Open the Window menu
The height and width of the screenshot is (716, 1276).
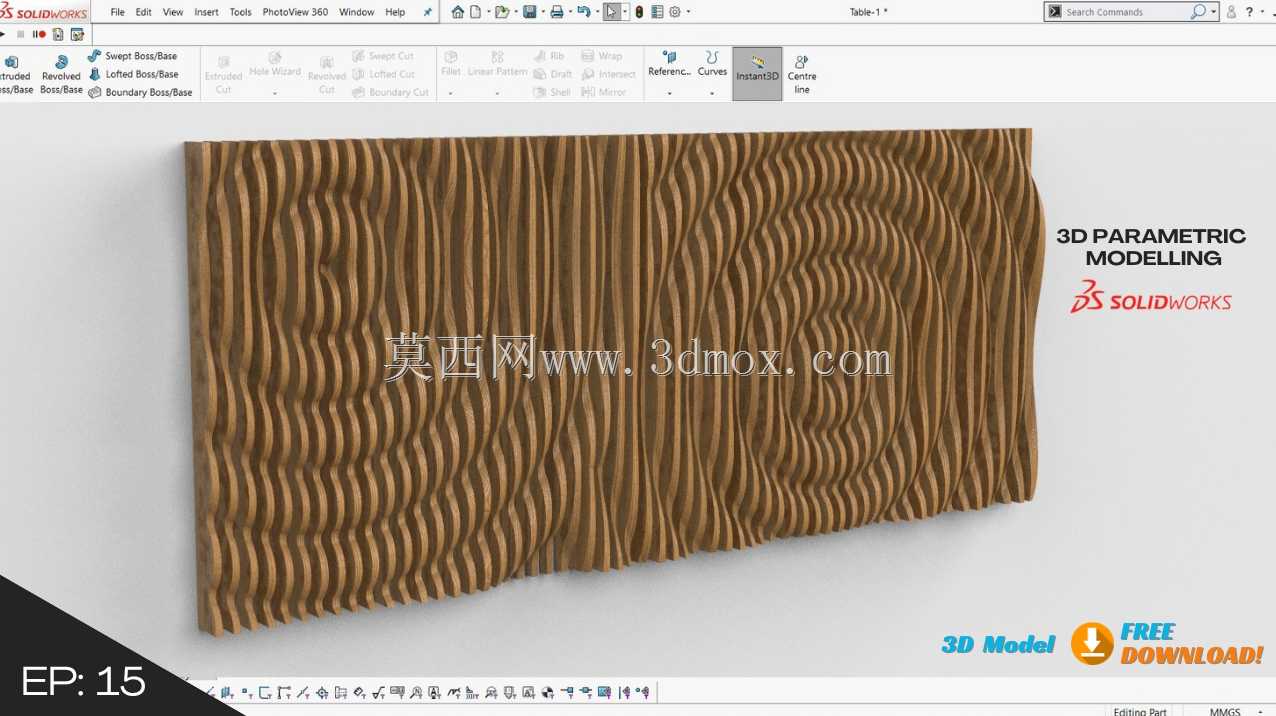357,12
